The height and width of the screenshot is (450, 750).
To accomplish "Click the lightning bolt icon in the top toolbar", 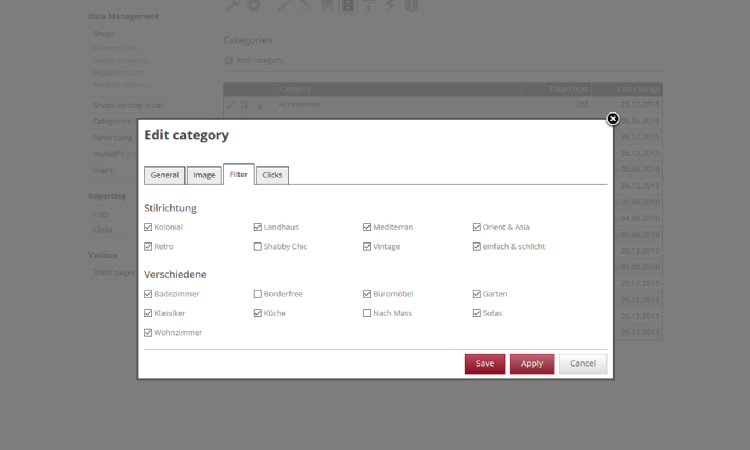I will click(x=389, y=6).
